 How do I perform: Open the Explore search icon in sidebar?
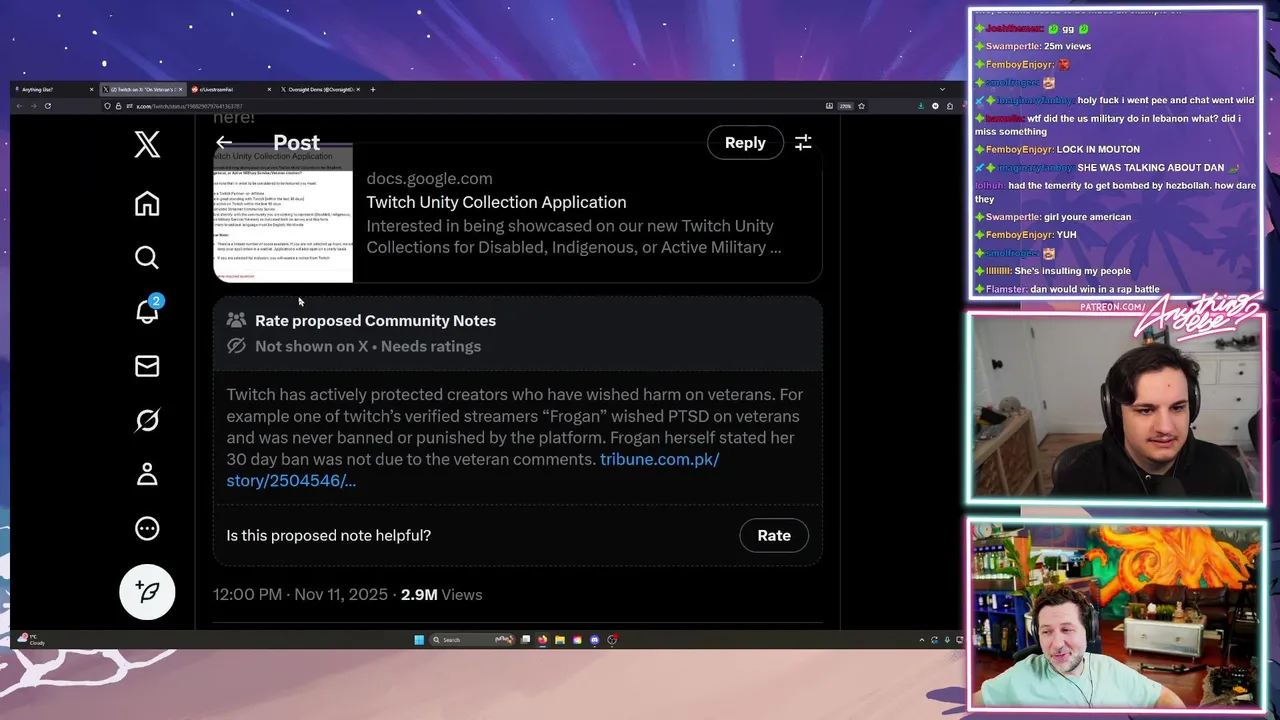(147, 258)
